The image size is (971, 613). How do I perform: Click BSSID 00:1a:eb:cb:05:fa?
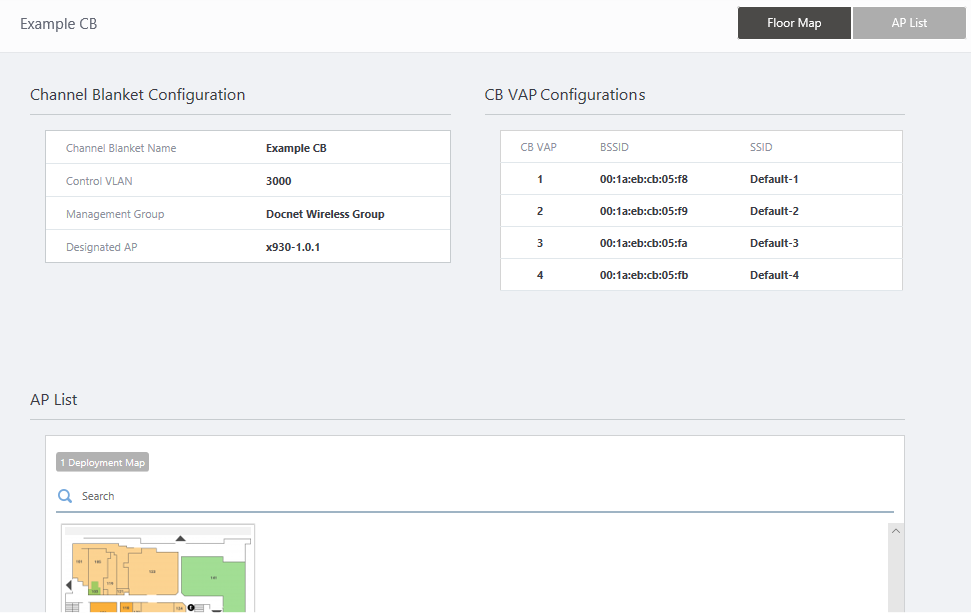pos(643,243)
